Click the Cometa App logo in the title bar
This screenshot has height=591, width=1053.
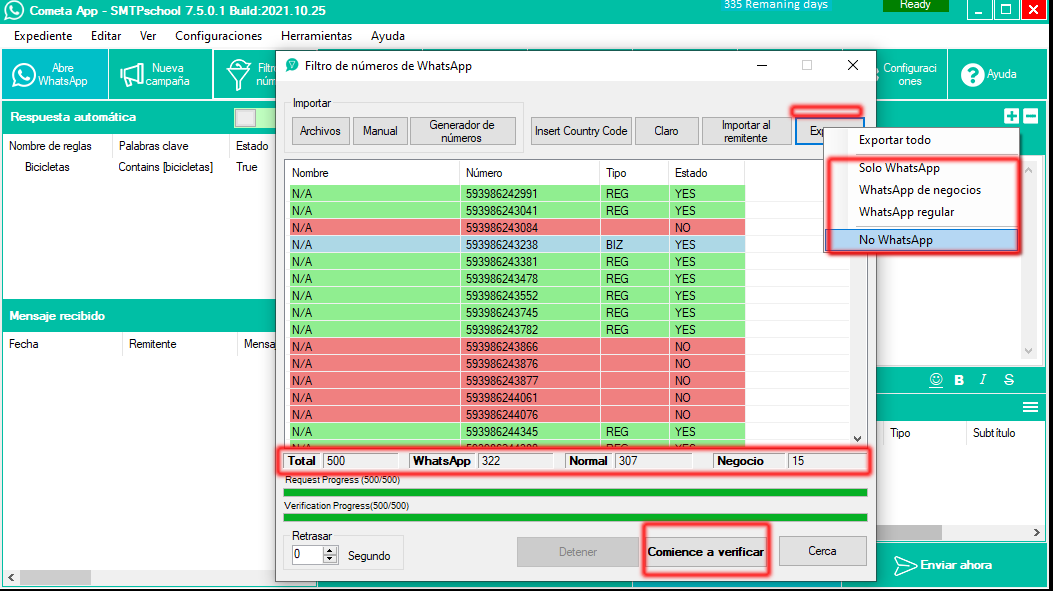(x=13, y=11)
